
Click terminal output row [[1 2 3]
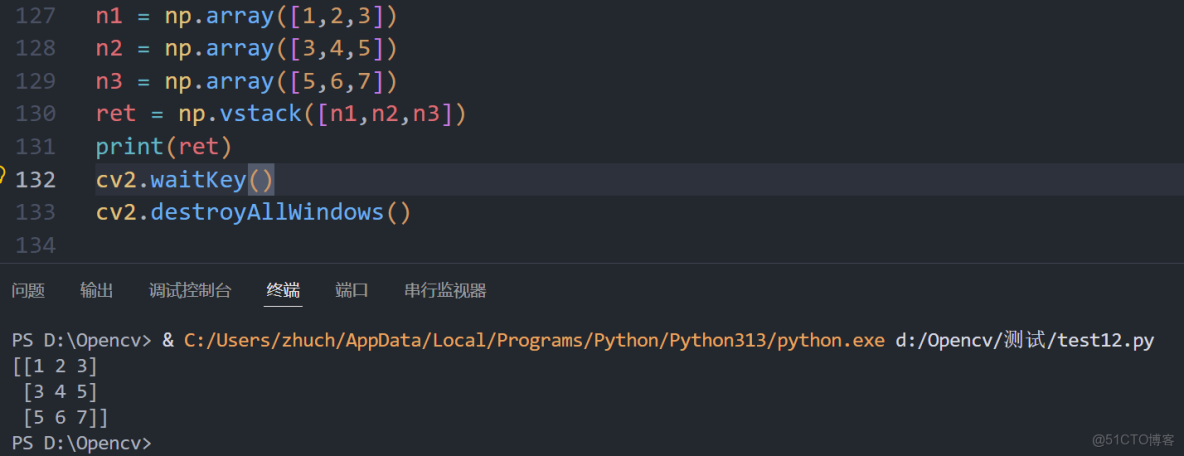(55, 367)
